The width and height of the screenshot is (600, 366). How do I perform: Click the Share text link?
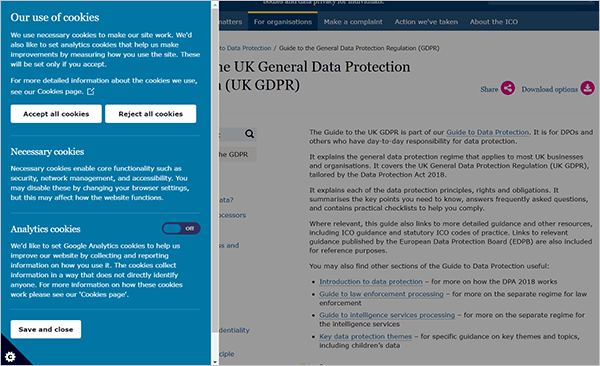click(x=489, y=89)
